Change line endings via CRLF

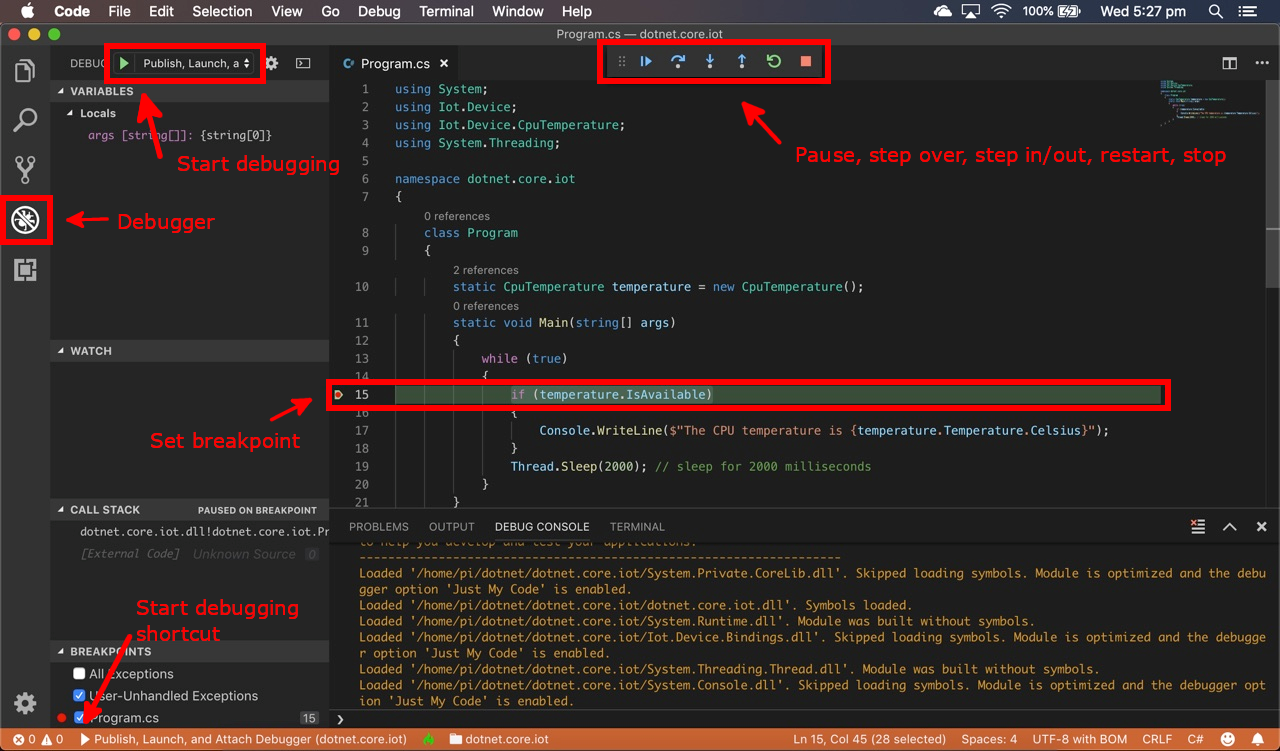tap(1157, 739)
